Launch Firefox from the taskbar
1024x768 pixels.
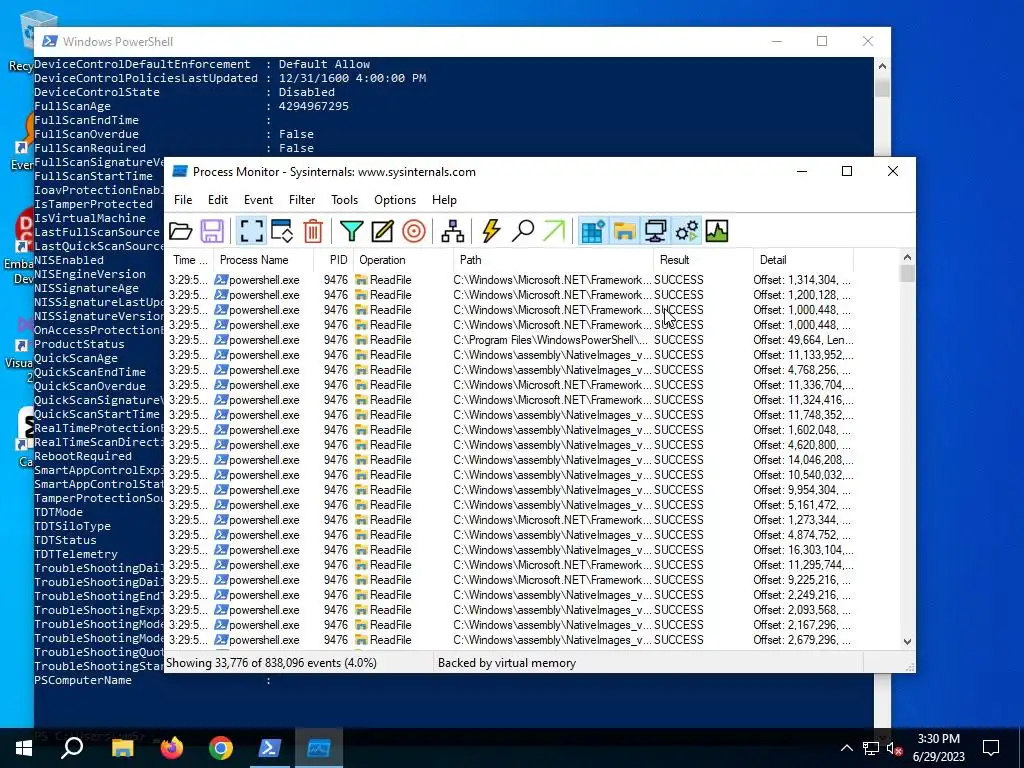point(172,748)
